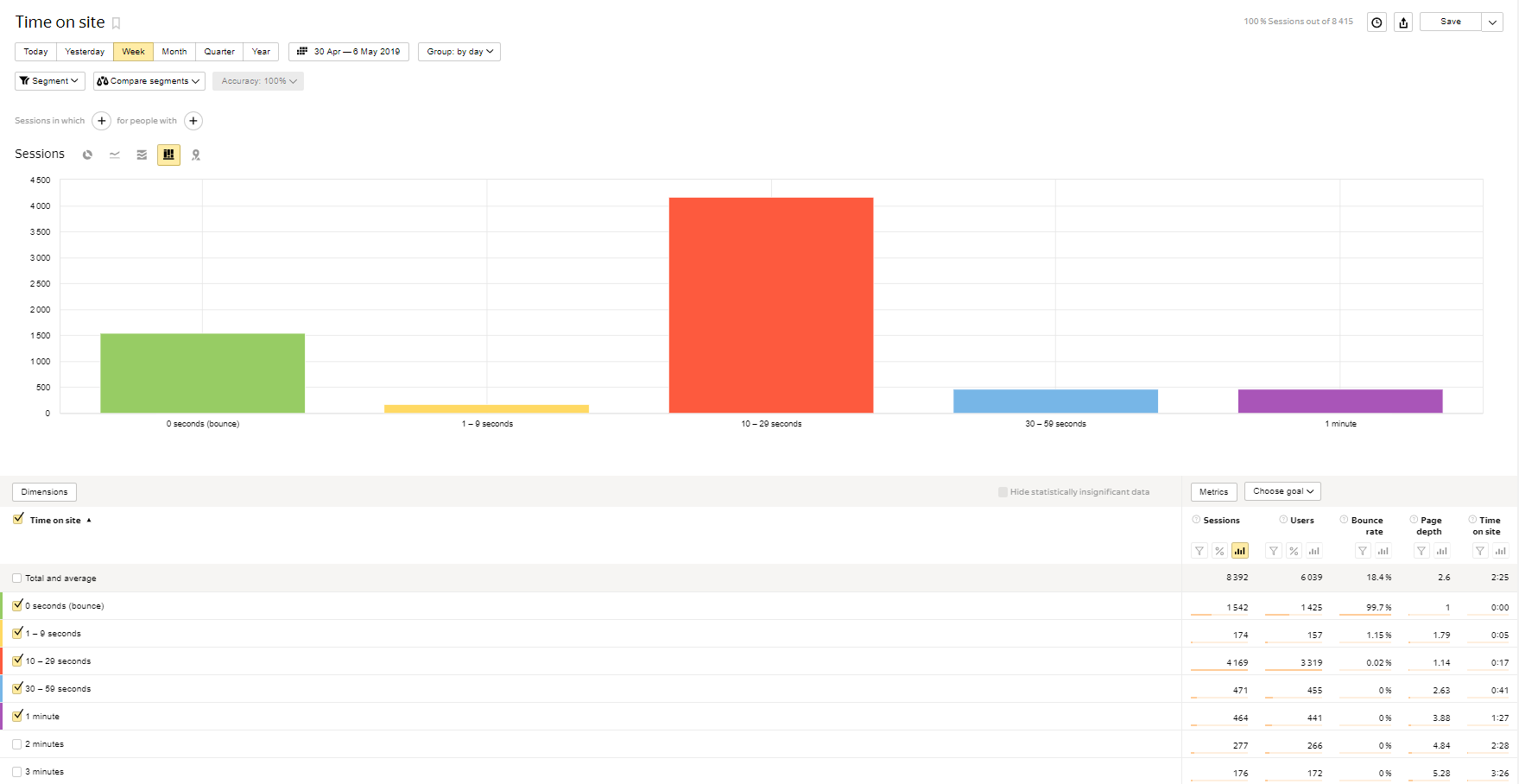This screenshot has width=1519, height=784.
Task: Filter by Time on site metric
Action: [x=1480, y=551]
